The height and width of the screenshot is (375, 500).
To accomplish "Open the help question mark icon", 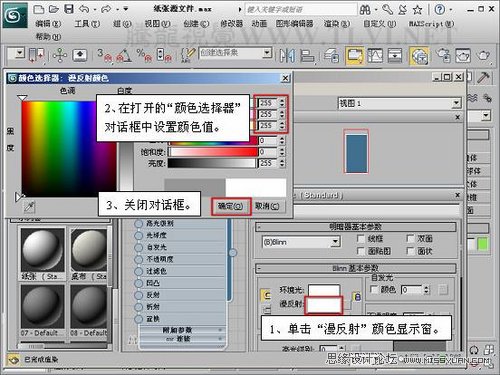I will tap(440, 9).
